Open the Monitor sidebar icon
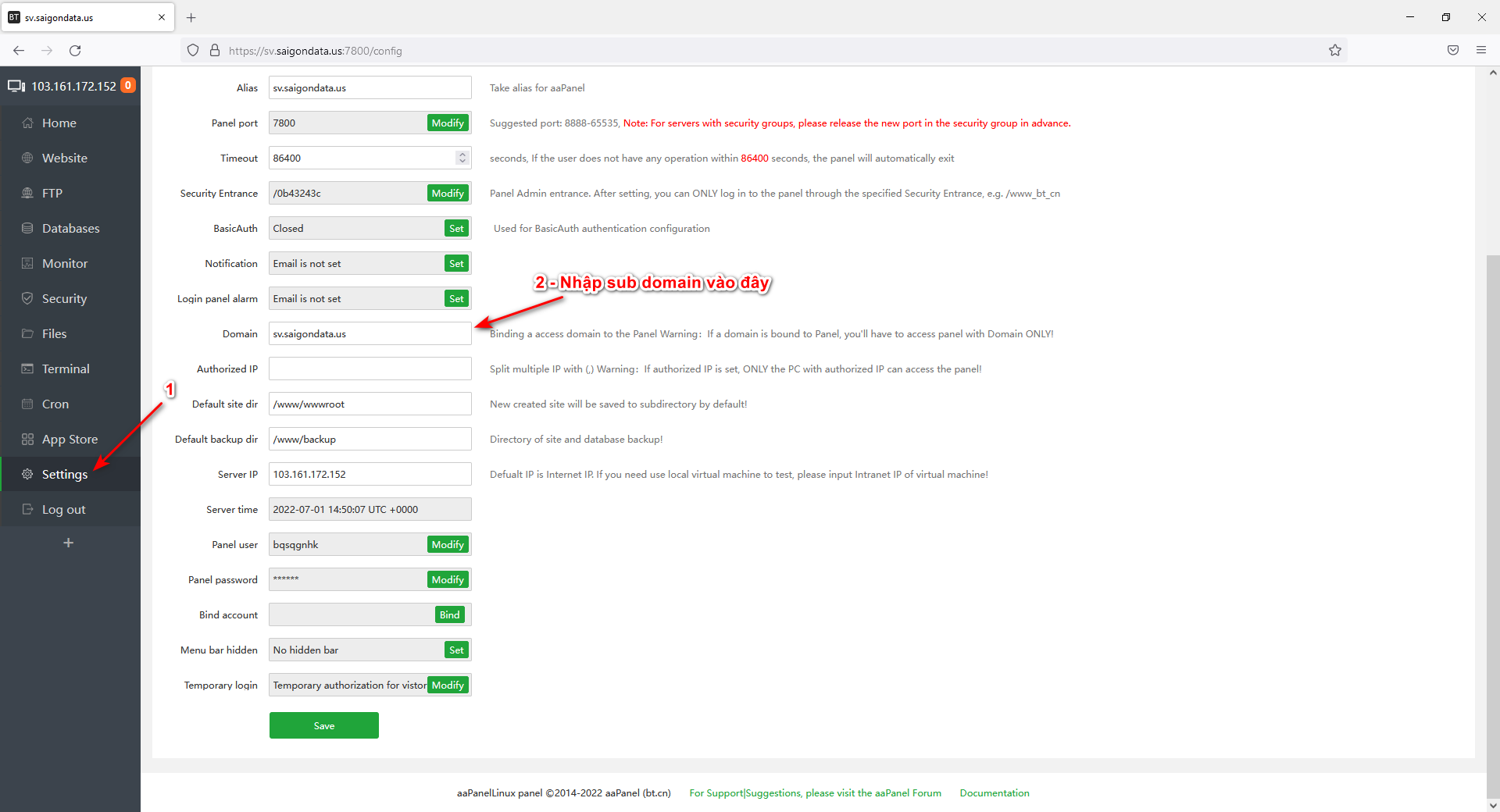Screen dimensions: 1500x812 [27, 263]
